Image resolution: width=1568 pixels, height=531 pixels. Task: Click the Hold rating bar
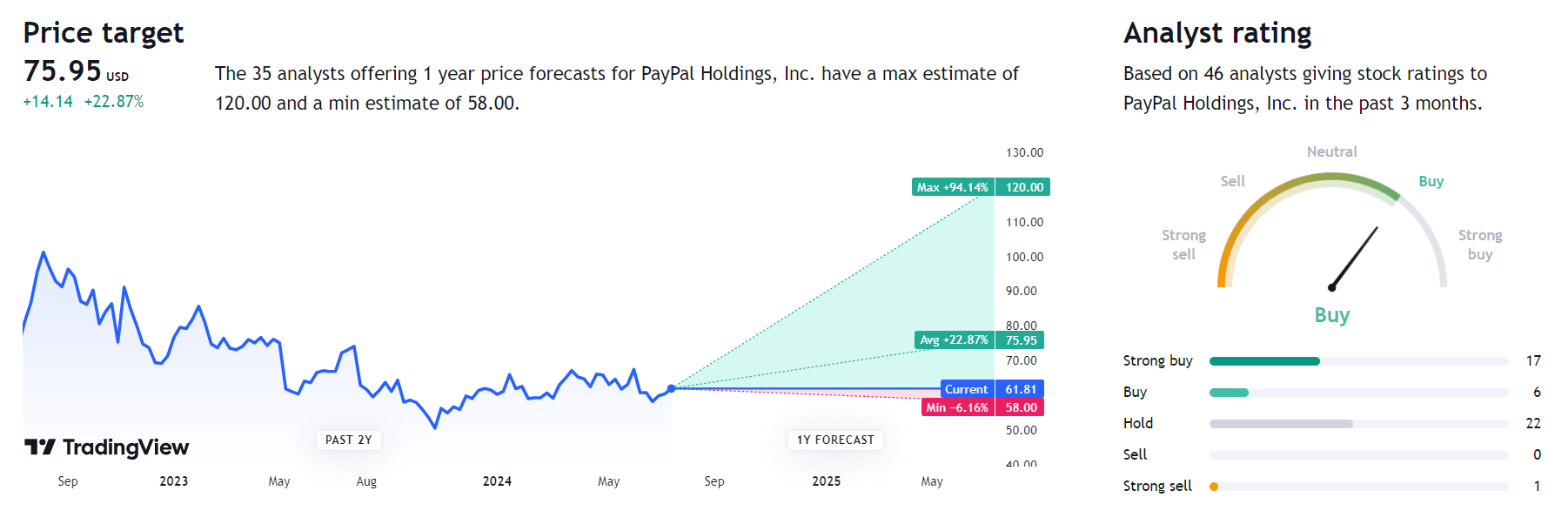1358,424
